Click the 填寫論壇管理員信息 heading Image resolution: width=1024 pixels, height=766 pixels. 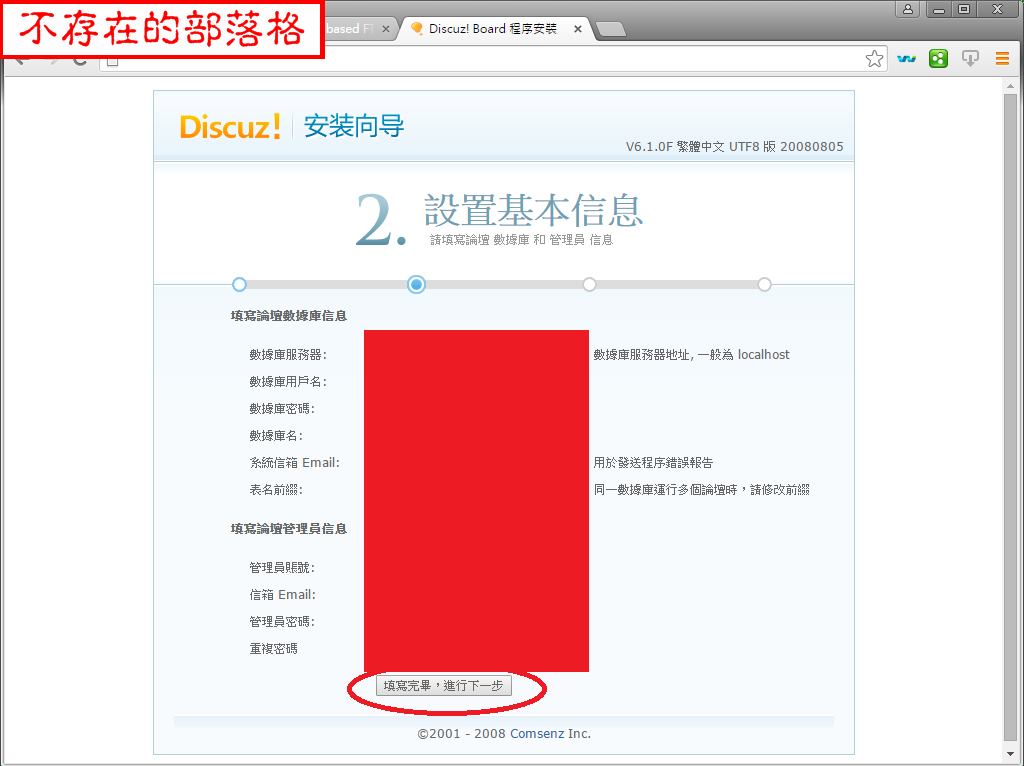(289, 529)
